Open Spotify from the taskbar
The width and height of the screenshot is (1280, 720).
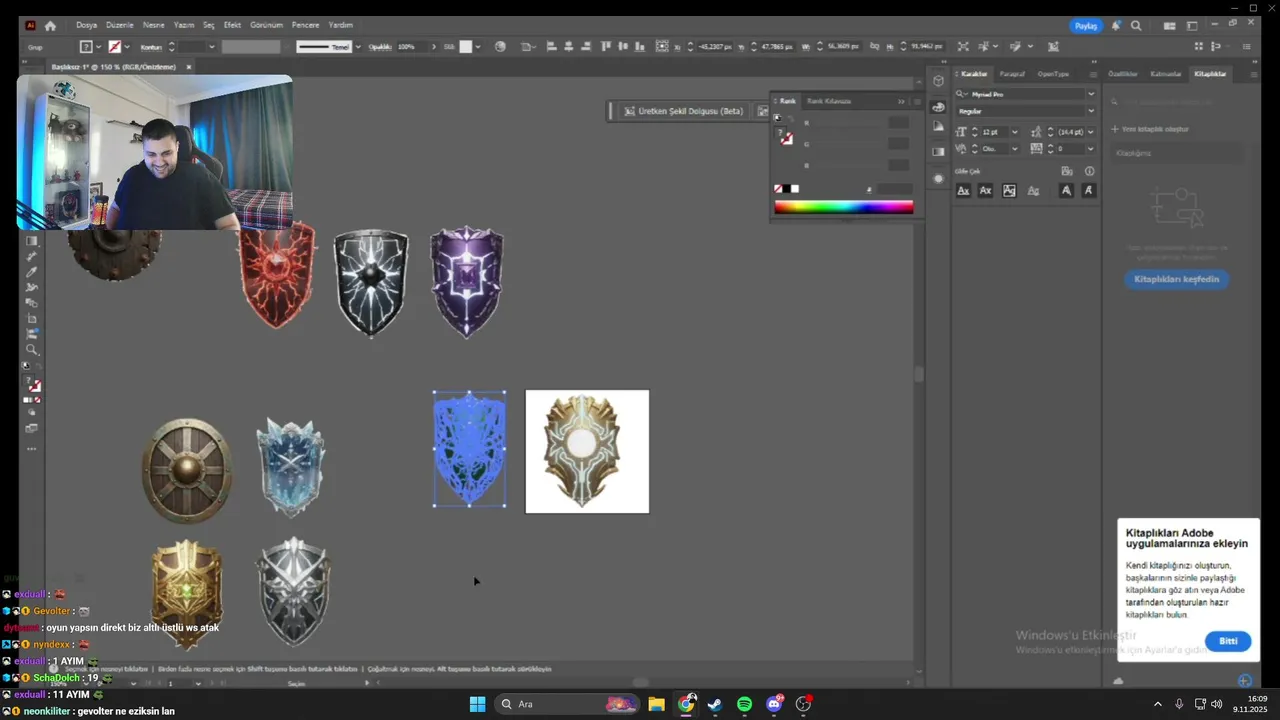click(x=745, y=704)
